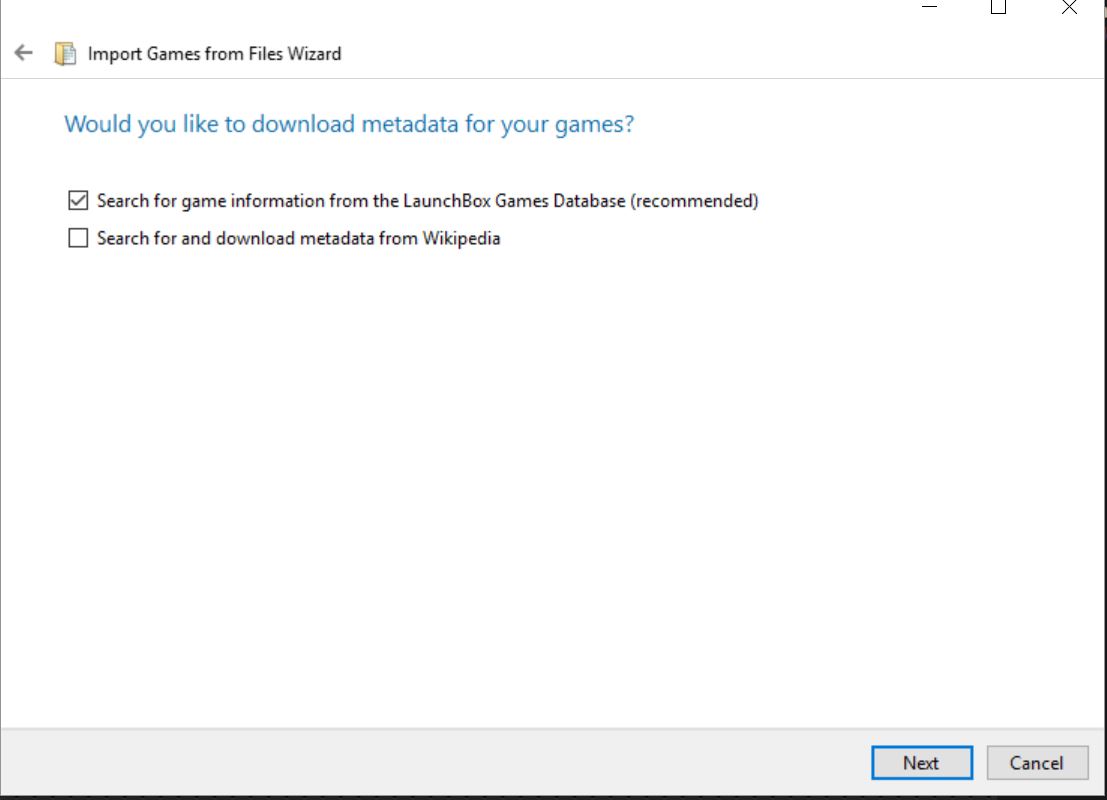Enable the Wikipedia metadata checkbox
Viewport: 1107px width, 800px height.
coord(78,239)
